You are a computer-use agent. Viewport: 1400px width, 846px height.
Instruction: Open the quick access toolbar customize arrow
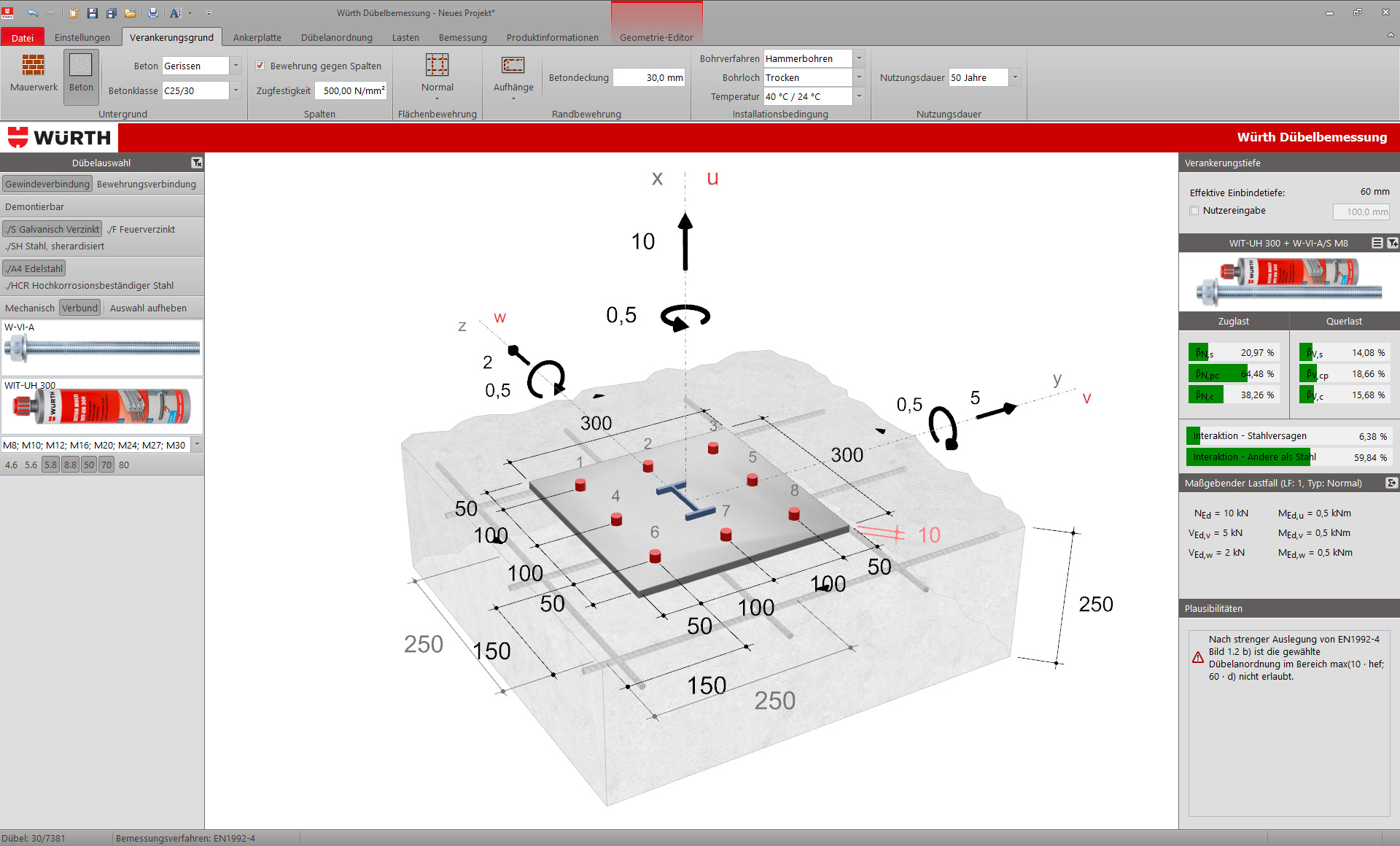point(209,12)
